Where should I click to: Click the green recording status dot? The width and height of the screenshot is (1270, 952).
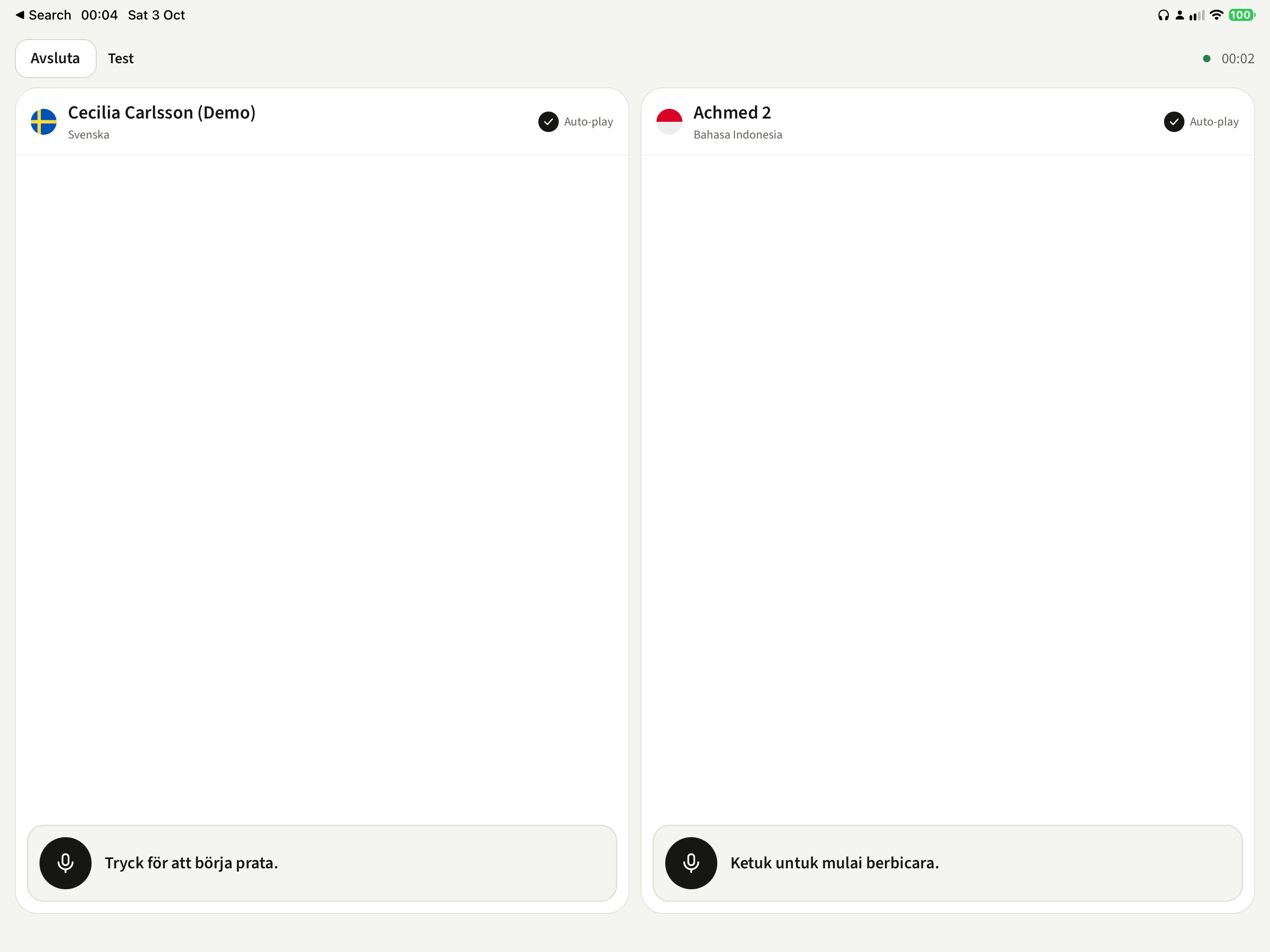tap(1206, 59)
